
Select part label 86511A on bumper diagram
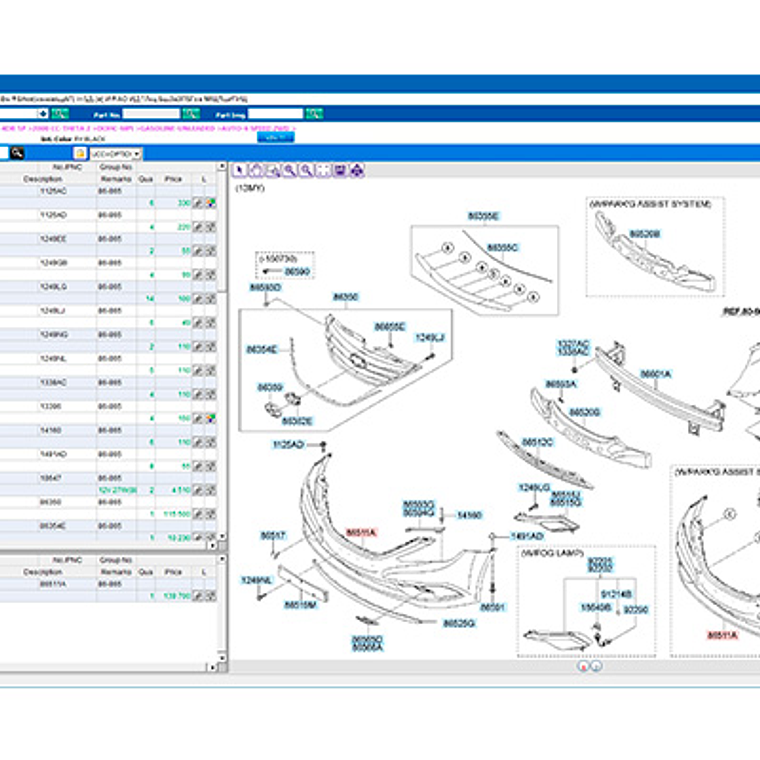click(x=361, y=533)
